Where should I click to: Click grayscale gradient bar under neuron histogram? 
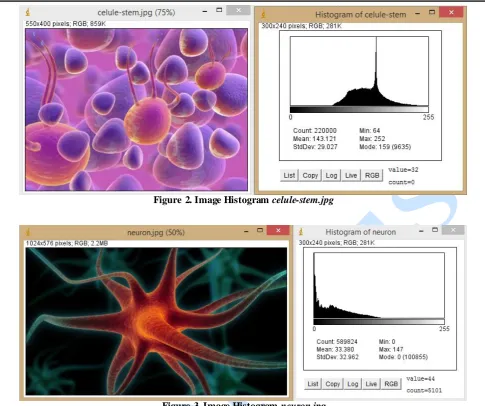pyautogui.click(x=379, y=321)
